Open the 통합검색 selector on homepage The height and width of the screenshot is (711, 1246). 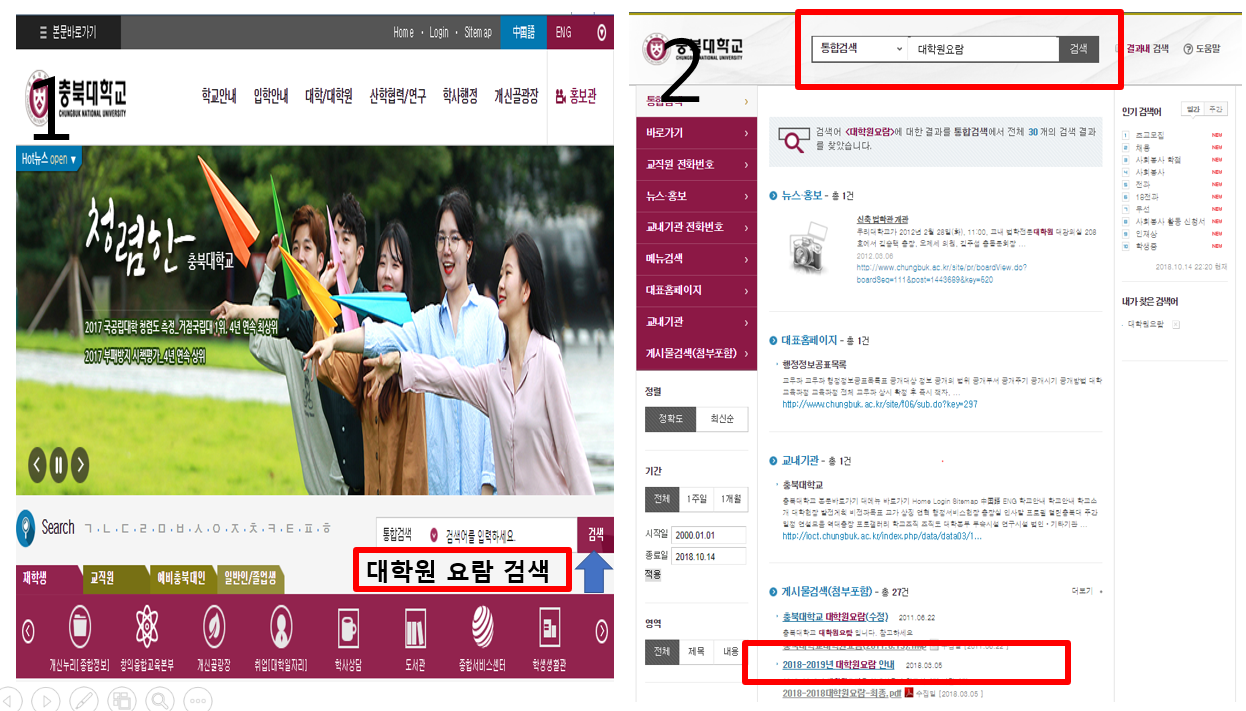[410, 534]
